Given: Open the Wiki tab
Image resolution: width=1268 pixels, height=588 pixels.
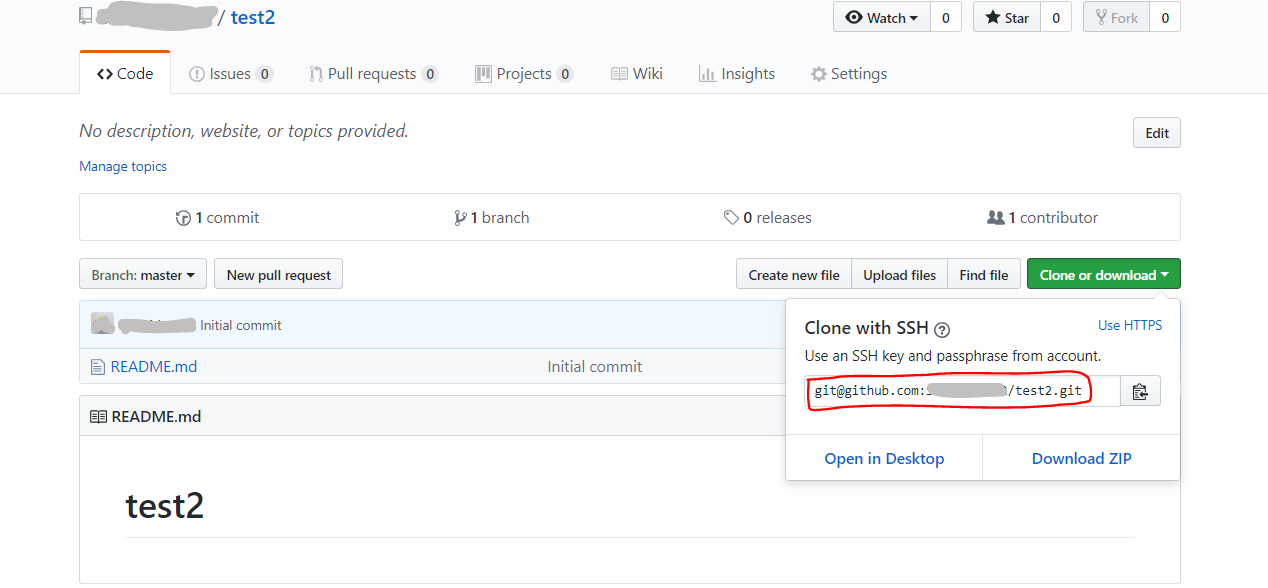Looking at the screenshot, I should point(637,73).
